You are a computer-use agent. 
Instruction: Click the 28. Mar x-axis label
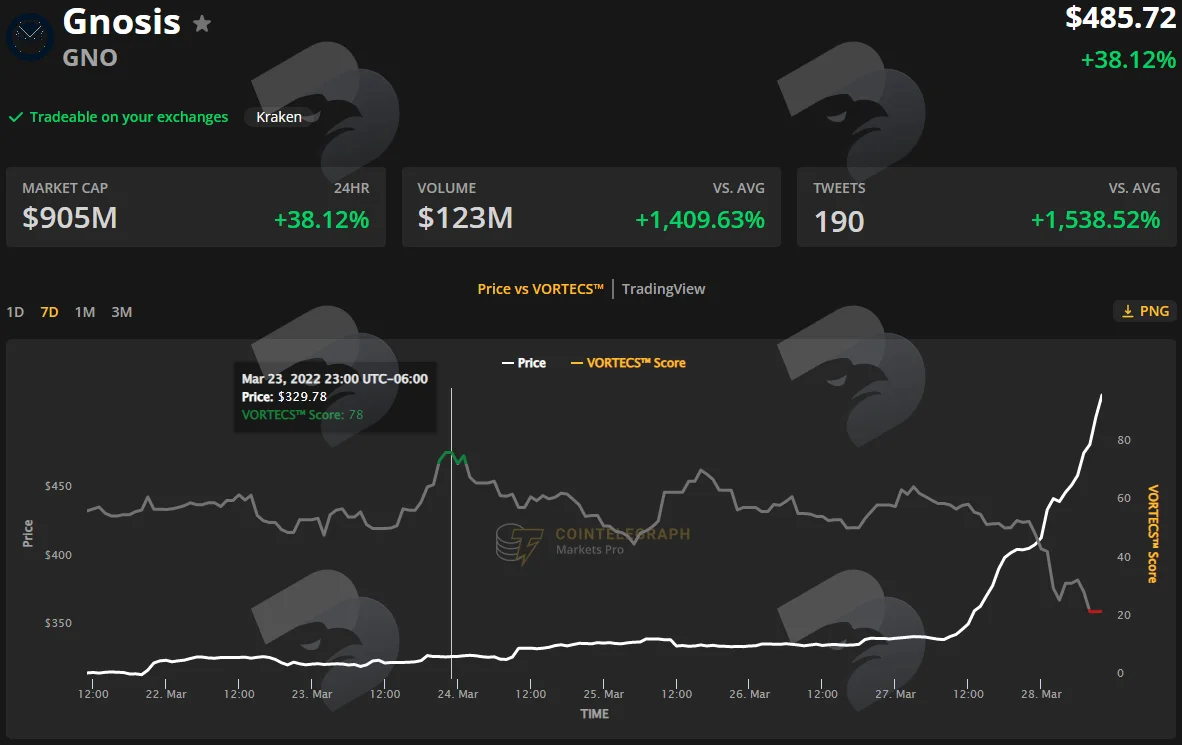click(x=1041, y=694)
